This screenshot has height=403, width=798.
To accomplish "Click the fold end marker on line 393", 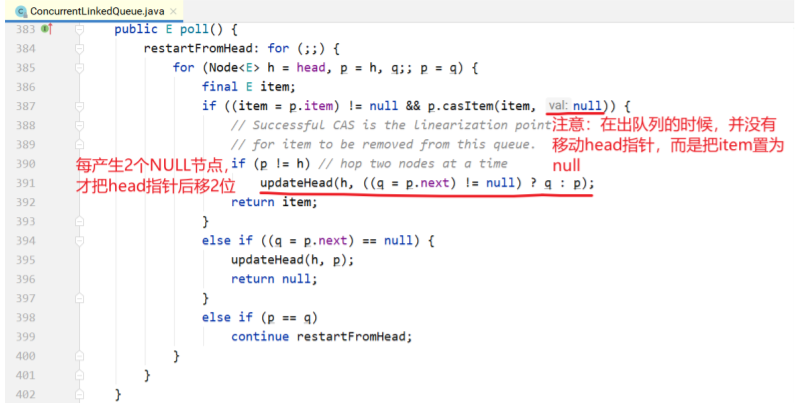I will [x=80, y=221].
